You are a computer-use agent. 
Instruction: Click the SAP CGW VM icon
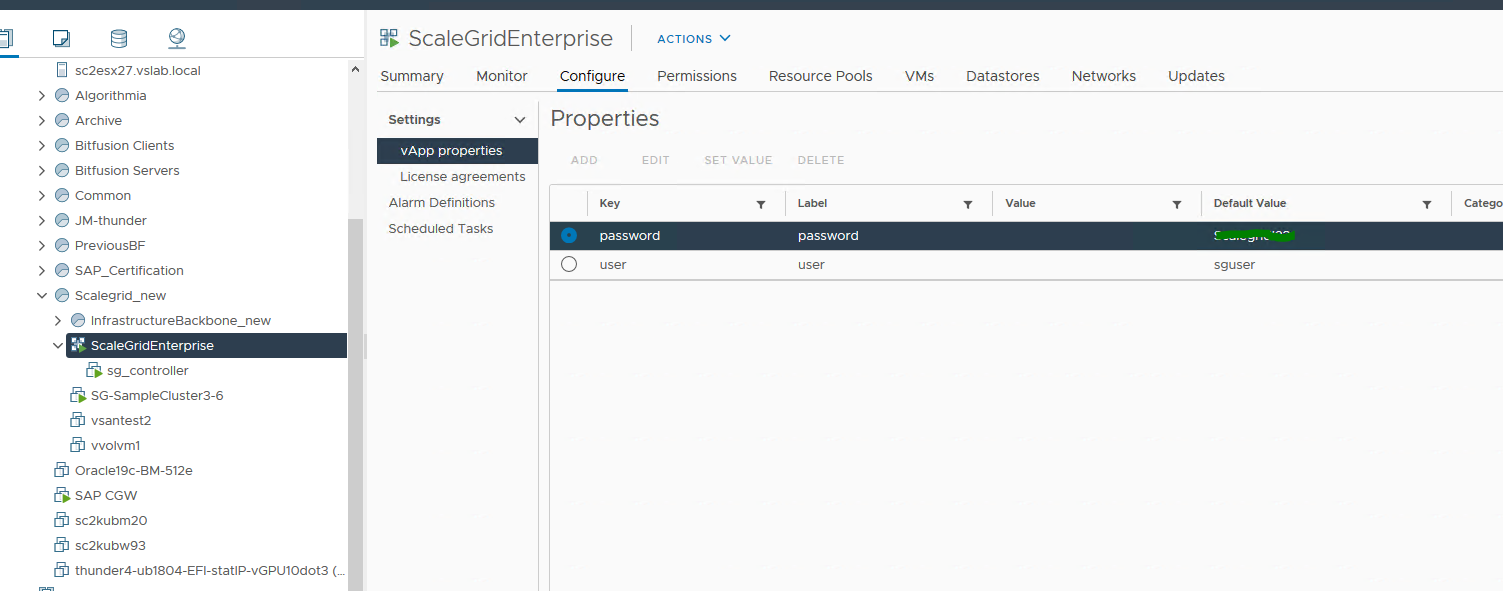click(62, 496)
